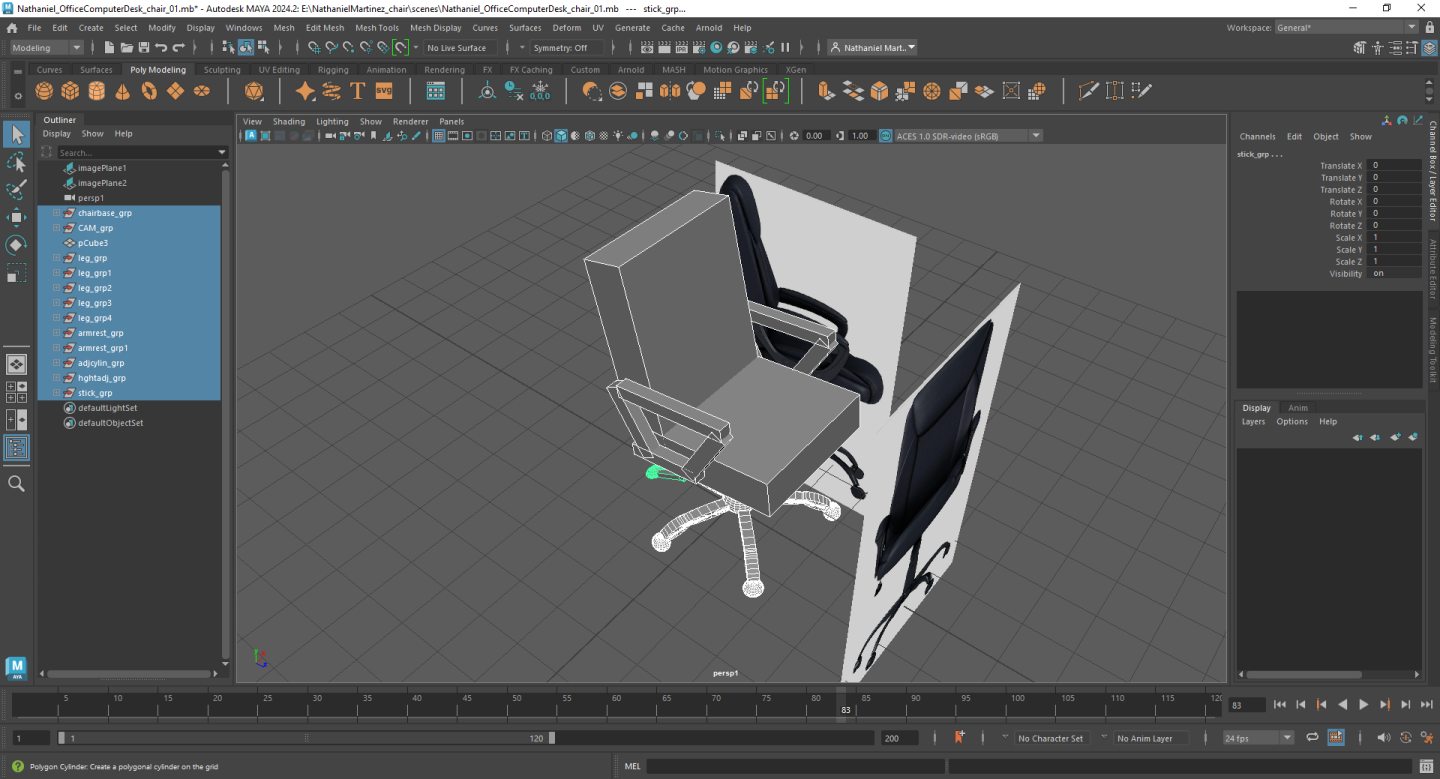
Task: Create a polygon torus from the shelf
Action: [149, 91]
